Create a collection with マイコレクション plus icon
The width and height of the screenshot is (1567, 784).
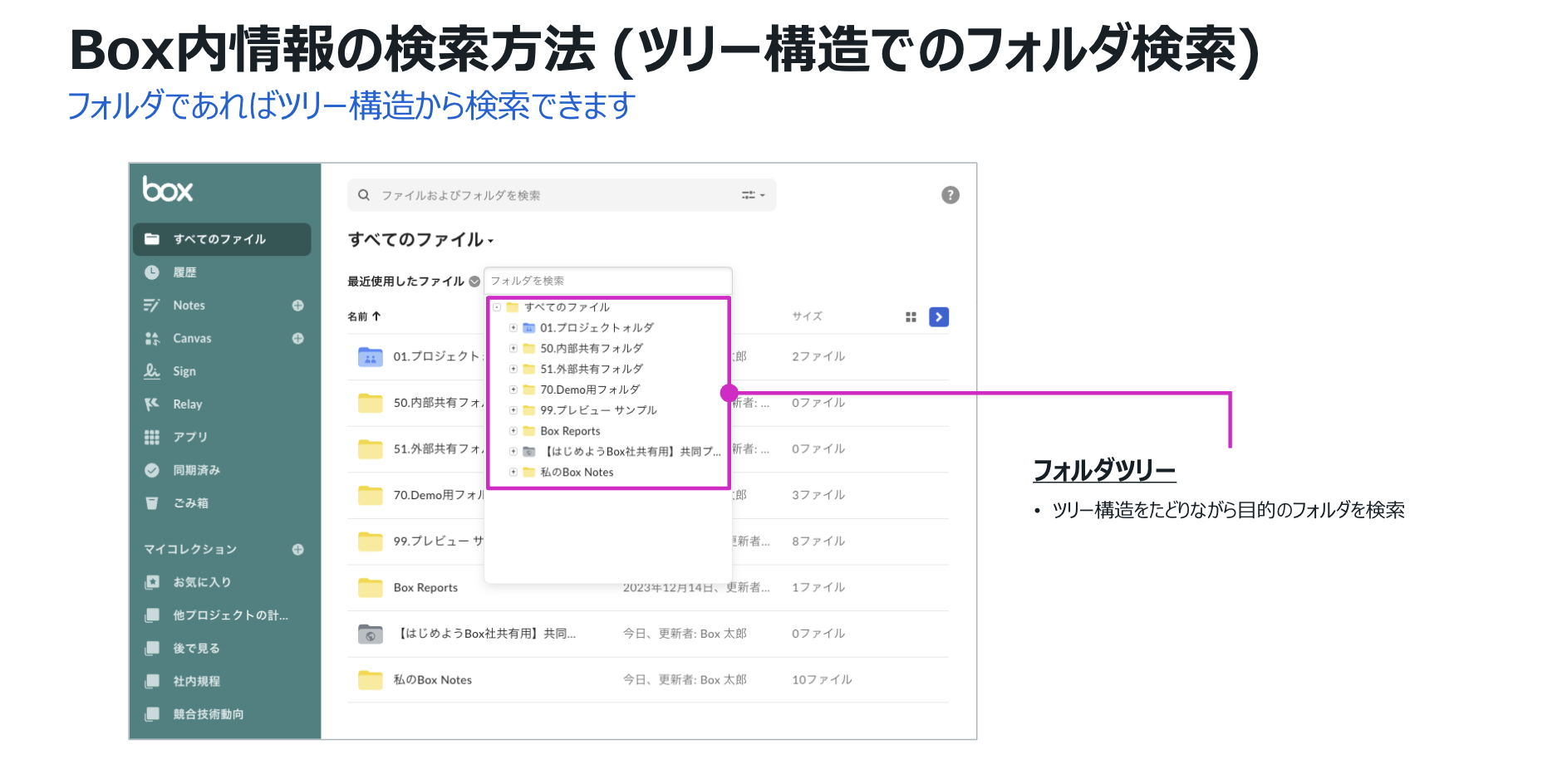pyautogui.click(x=297, y=550)
